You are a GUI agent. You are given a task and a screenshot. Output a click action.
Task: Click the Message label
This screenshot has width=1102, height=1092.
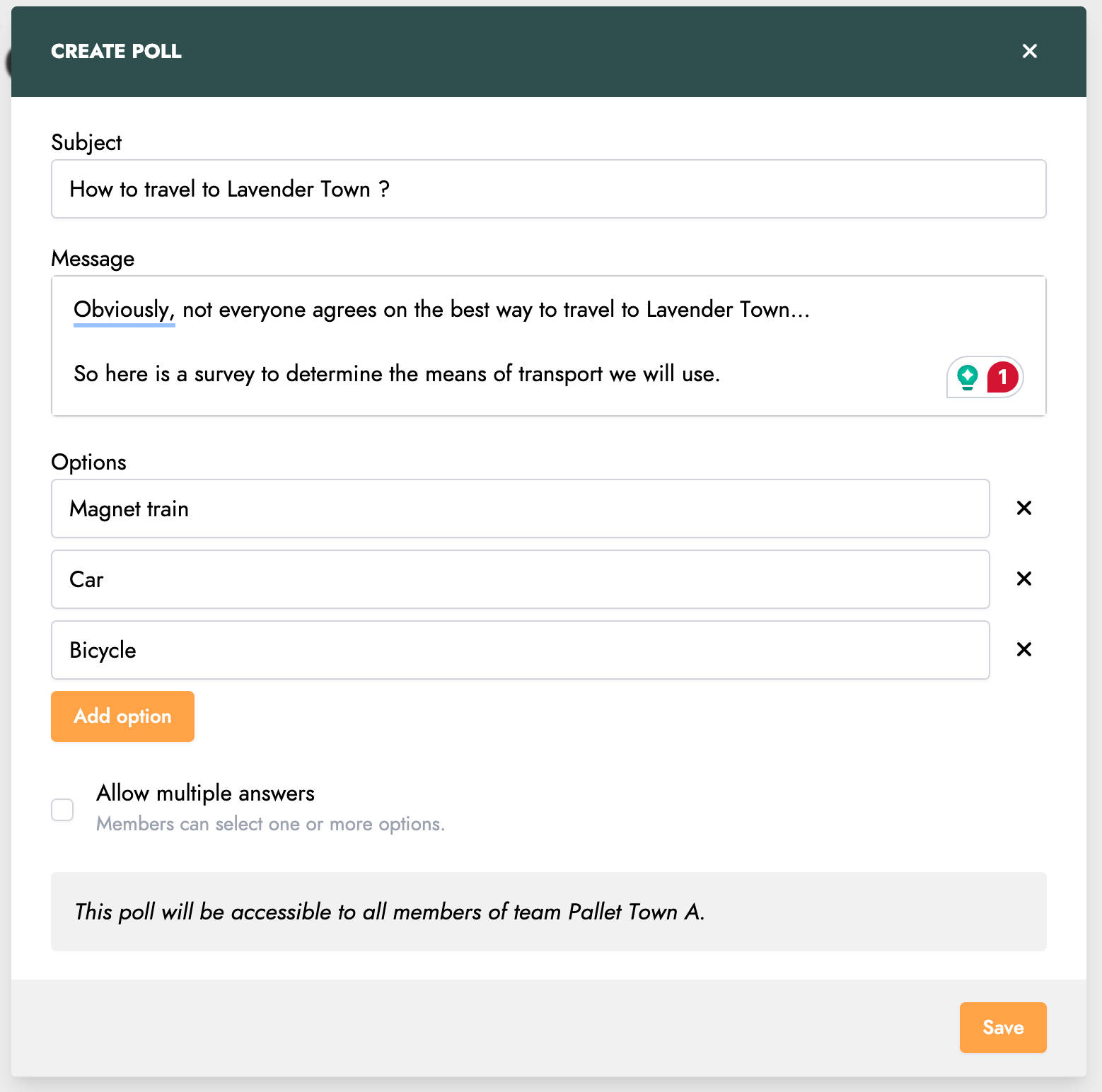click(x=93, y=259)
